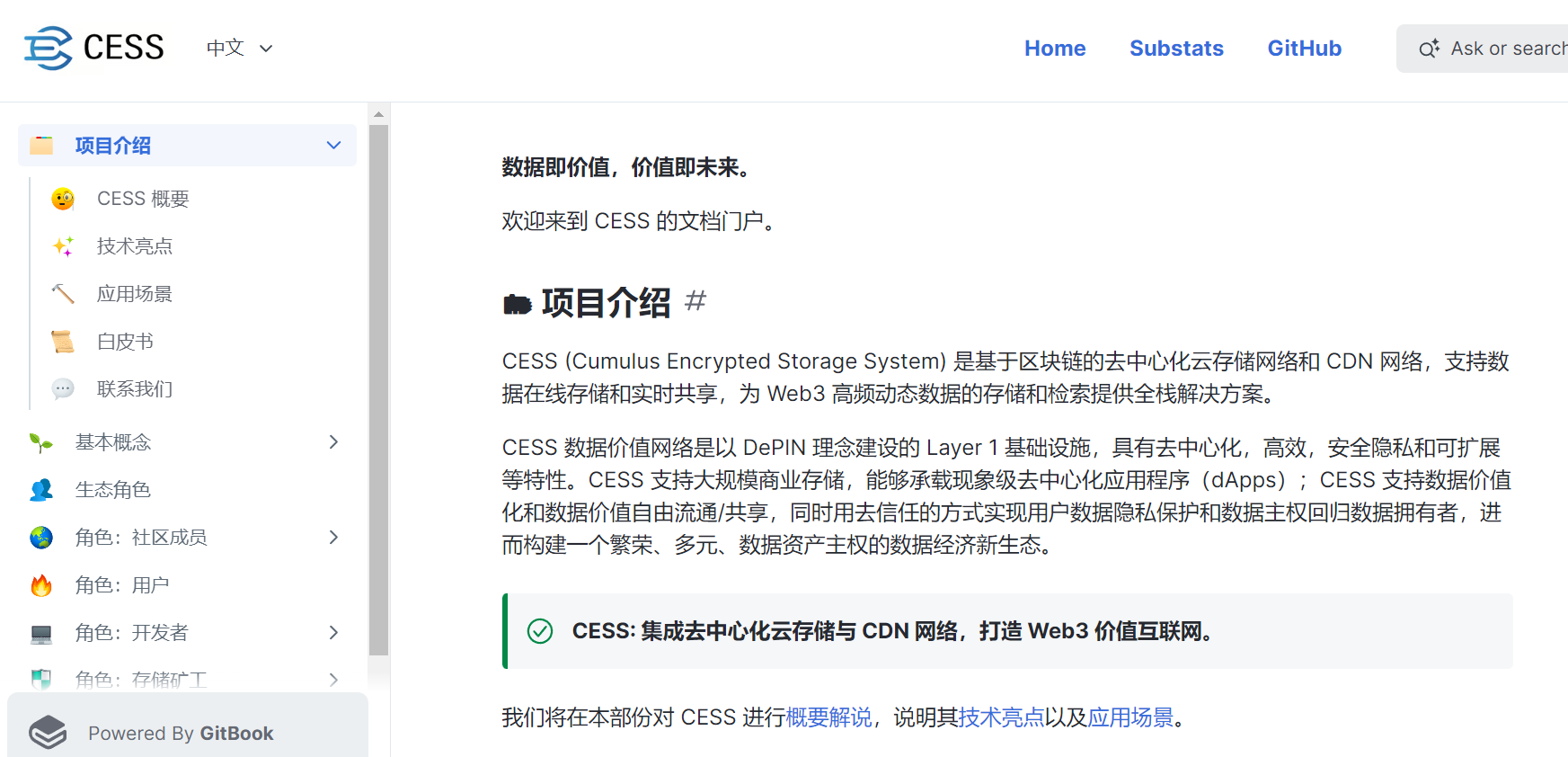This screenshot has width=1568, height=757.
Task: Expand the 角色：开发者 section arrow
Action: (333, 632)
